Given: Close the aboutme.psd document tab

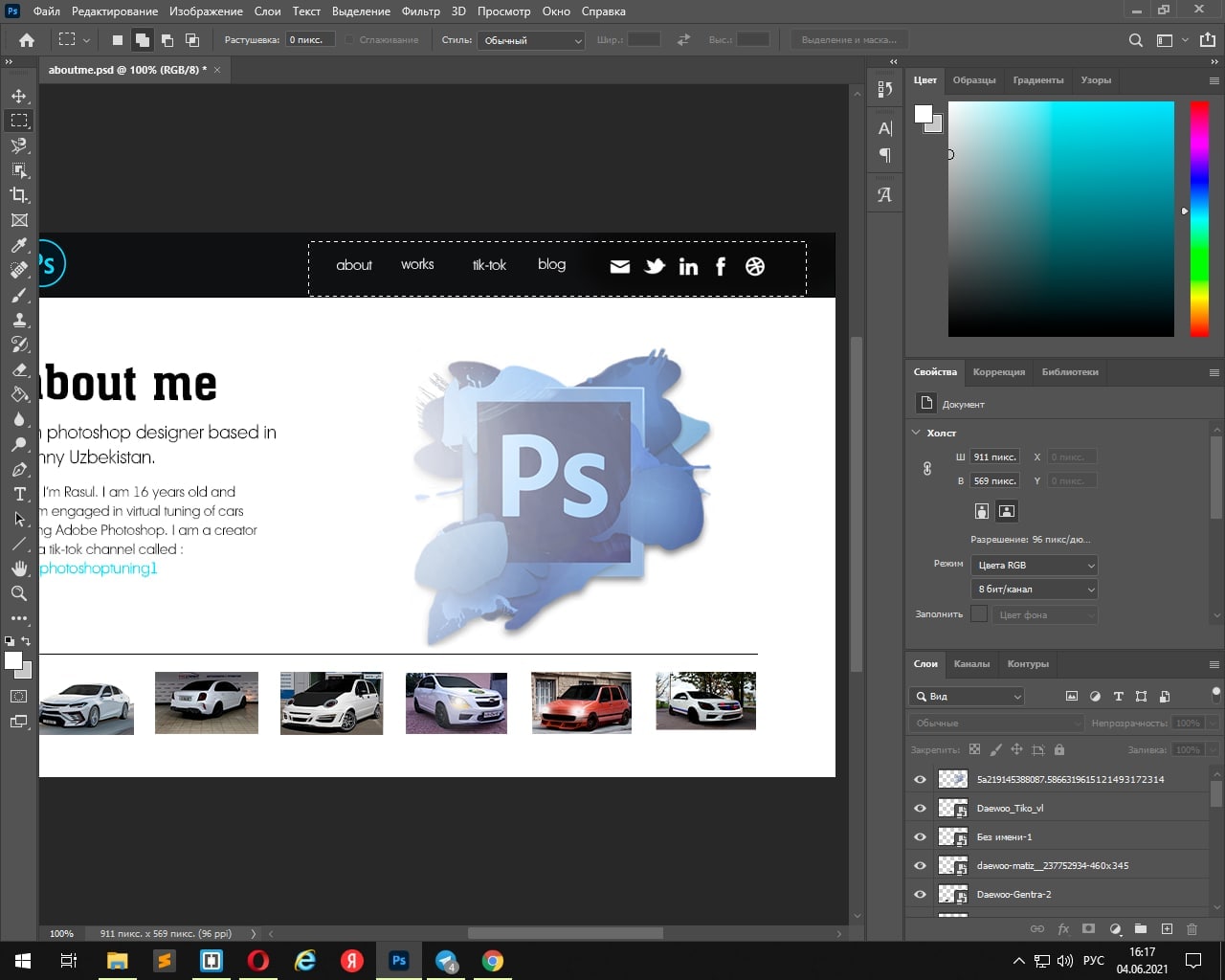Looking at the screenshot, I should pos(217,70).
